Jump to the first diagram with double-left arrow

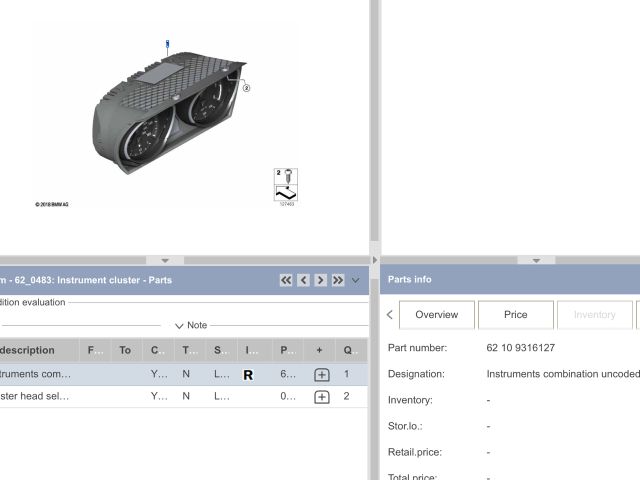287,281
